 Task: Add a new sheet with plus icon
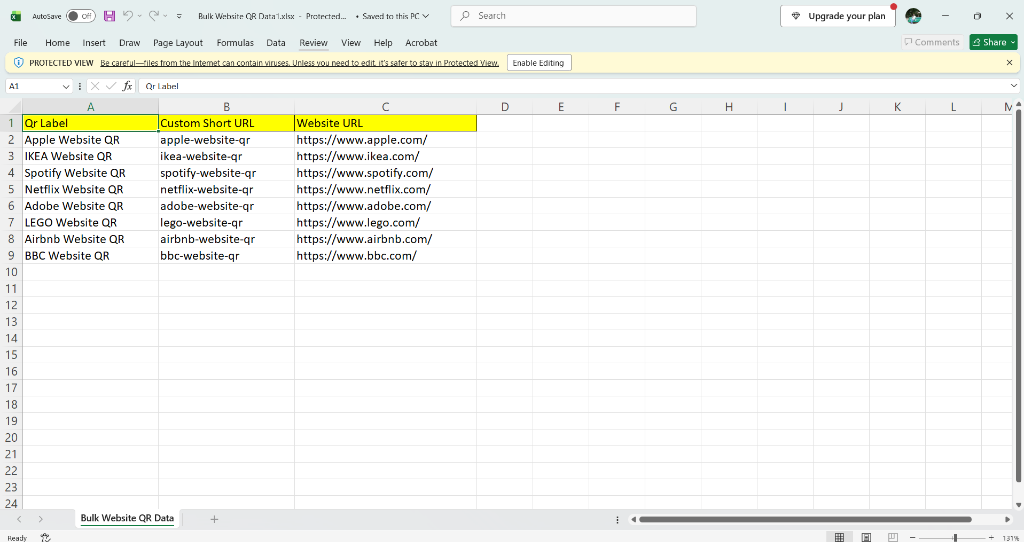tap(214, 519)
